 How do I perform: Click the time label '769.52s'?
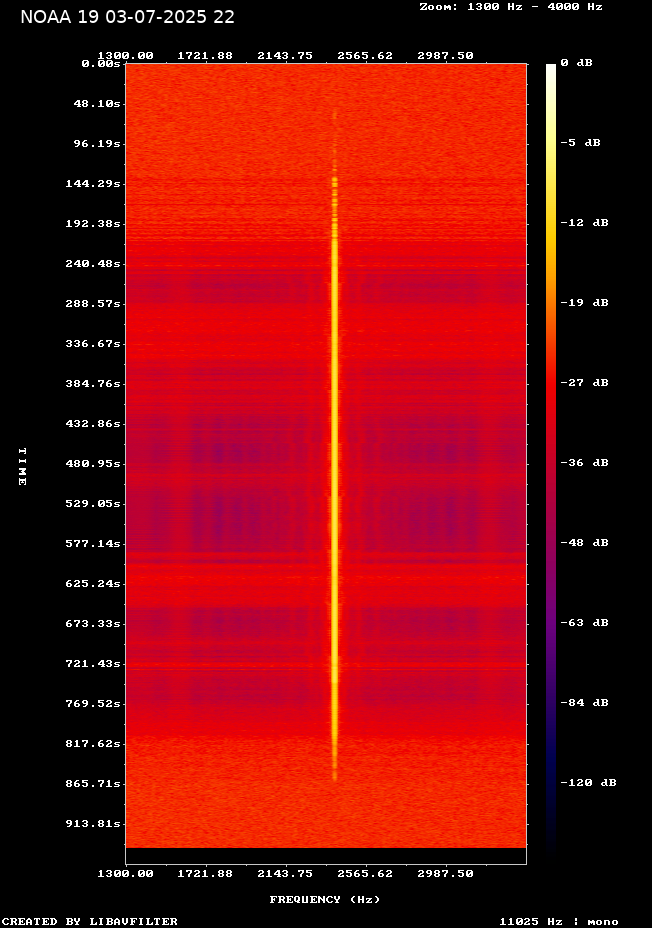coord(93,704)
